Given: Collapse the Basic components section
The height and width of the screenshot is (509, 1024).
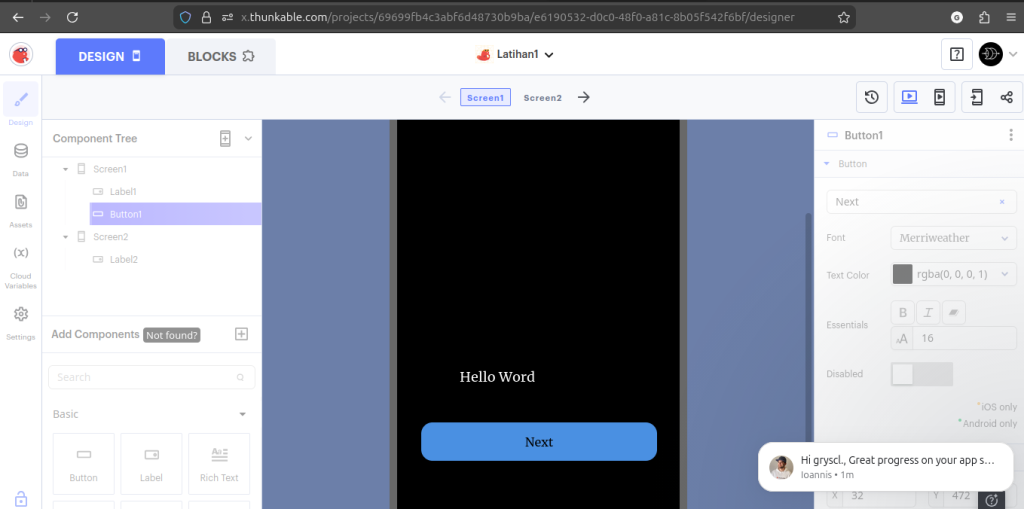Looking at the screenshot, I should (242, 414).
